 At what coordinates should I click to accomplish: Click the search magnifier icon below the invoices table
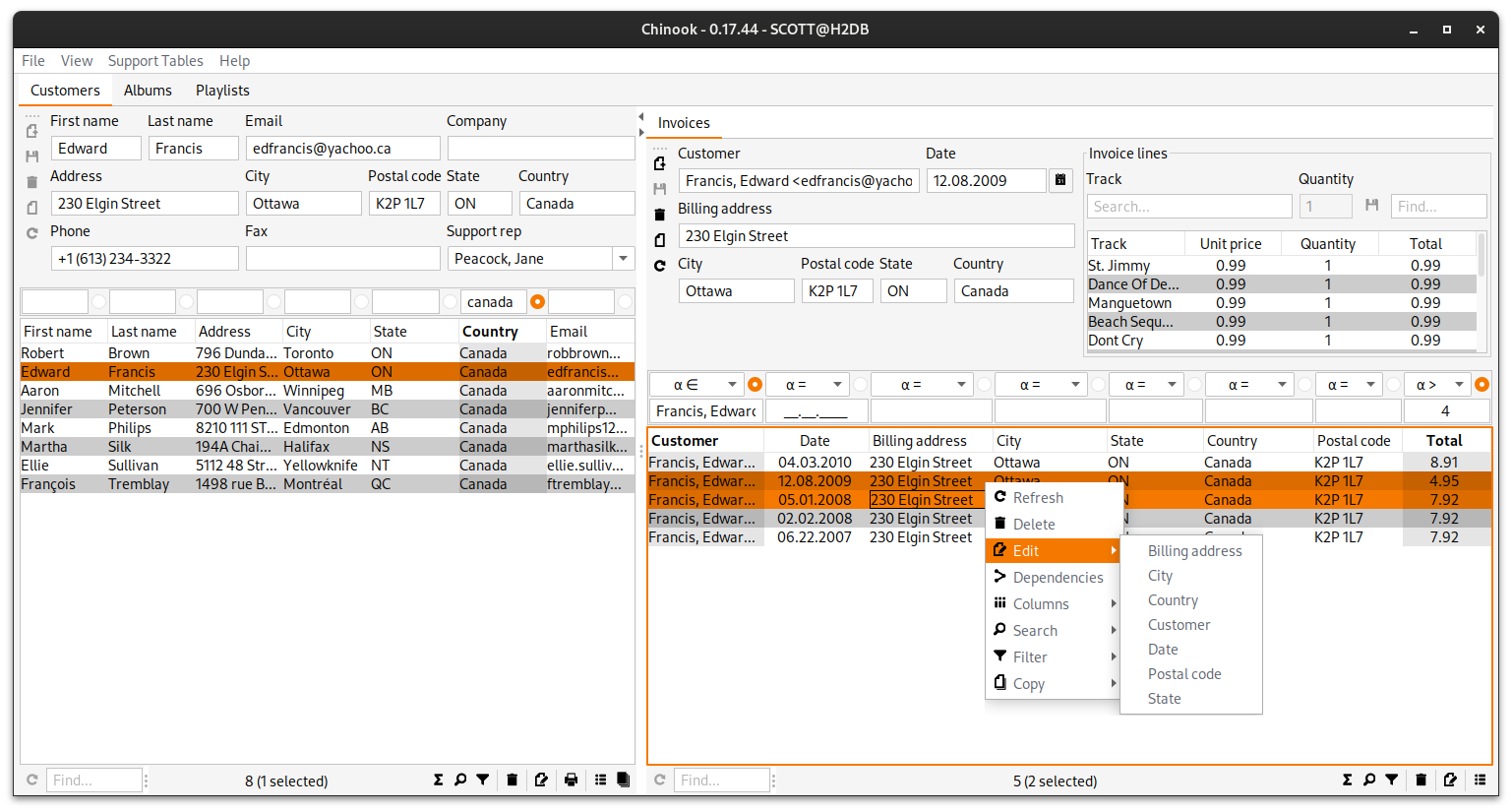pyautogui.click(x=1369, y=780)
